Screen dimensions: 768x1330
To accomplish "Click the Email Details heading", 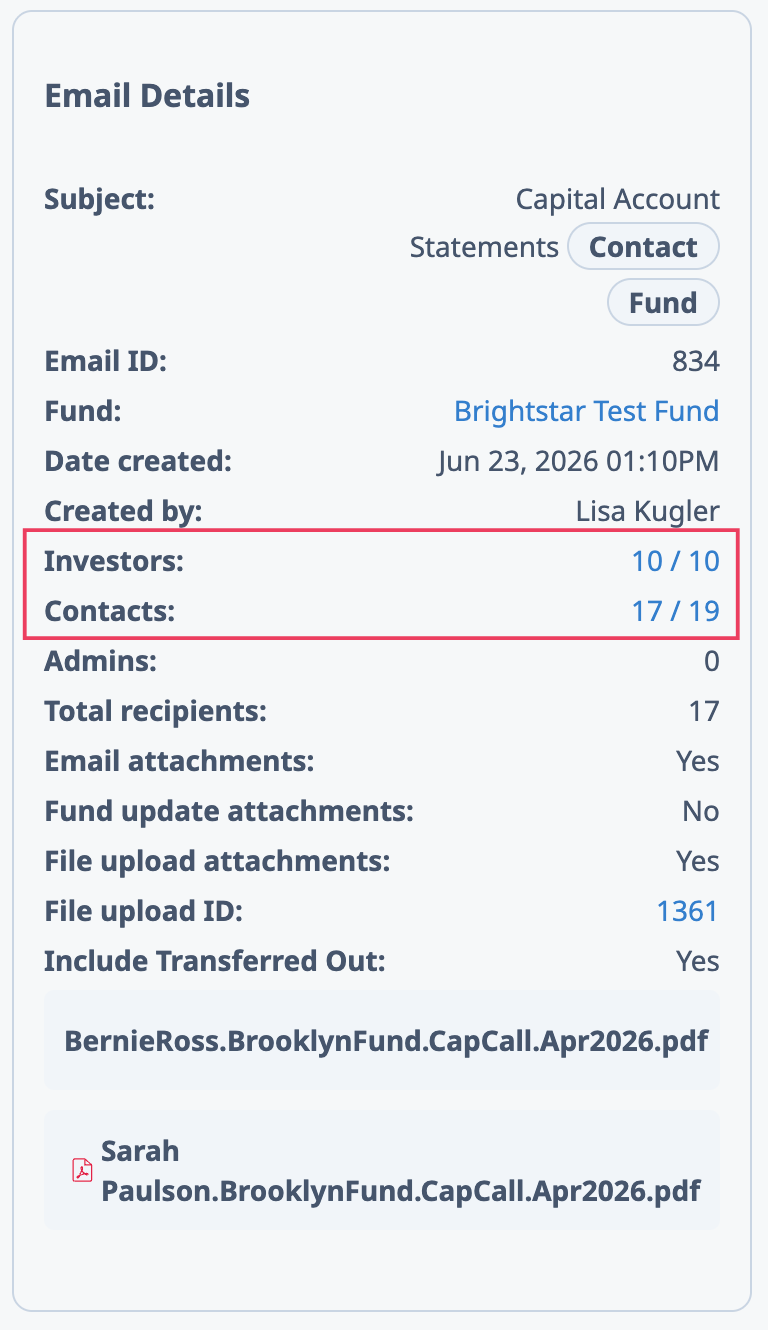I will (x=147, y=96).
